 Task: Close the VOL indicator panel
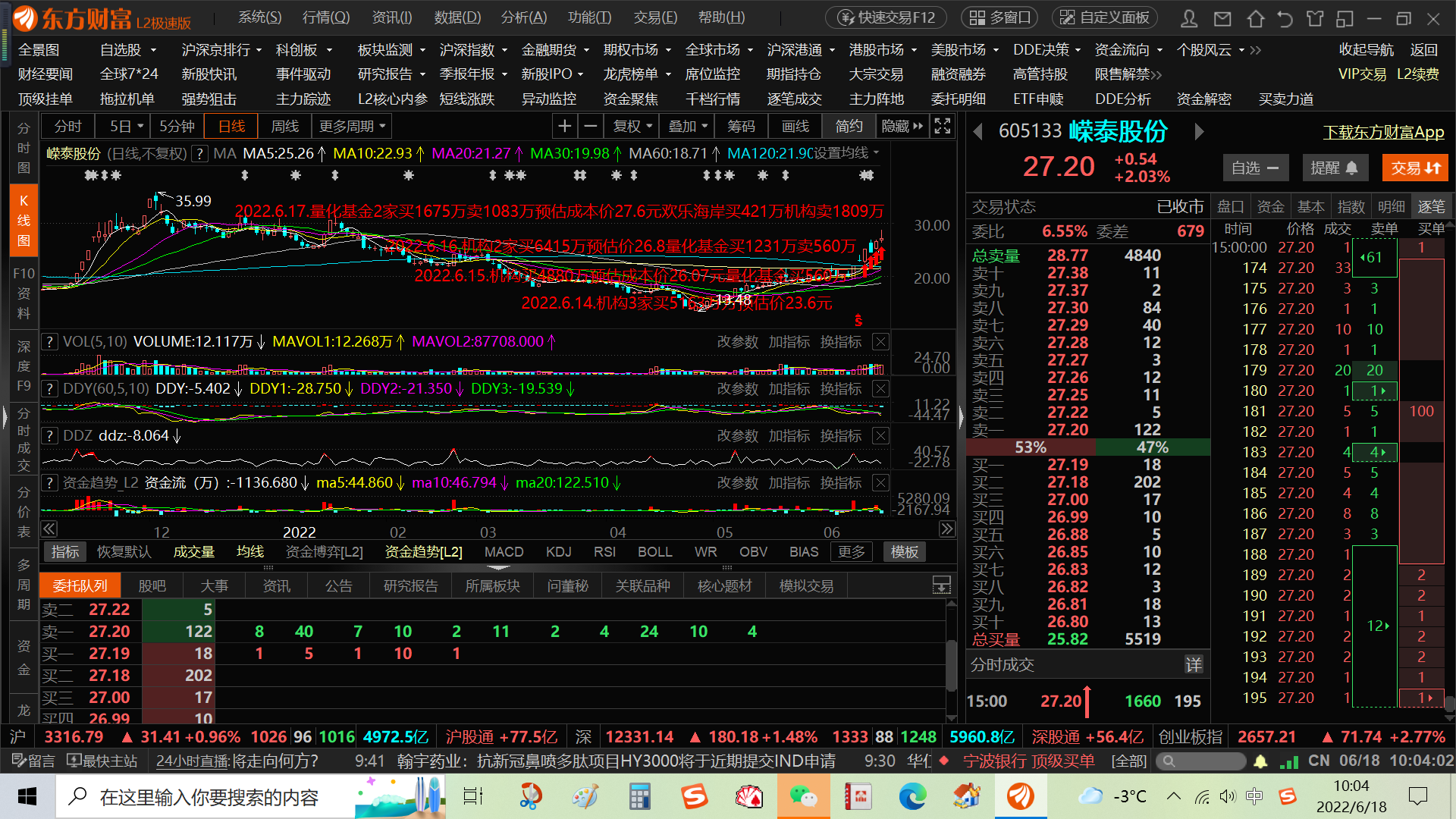pyautogui.click(x=880, y=342)
